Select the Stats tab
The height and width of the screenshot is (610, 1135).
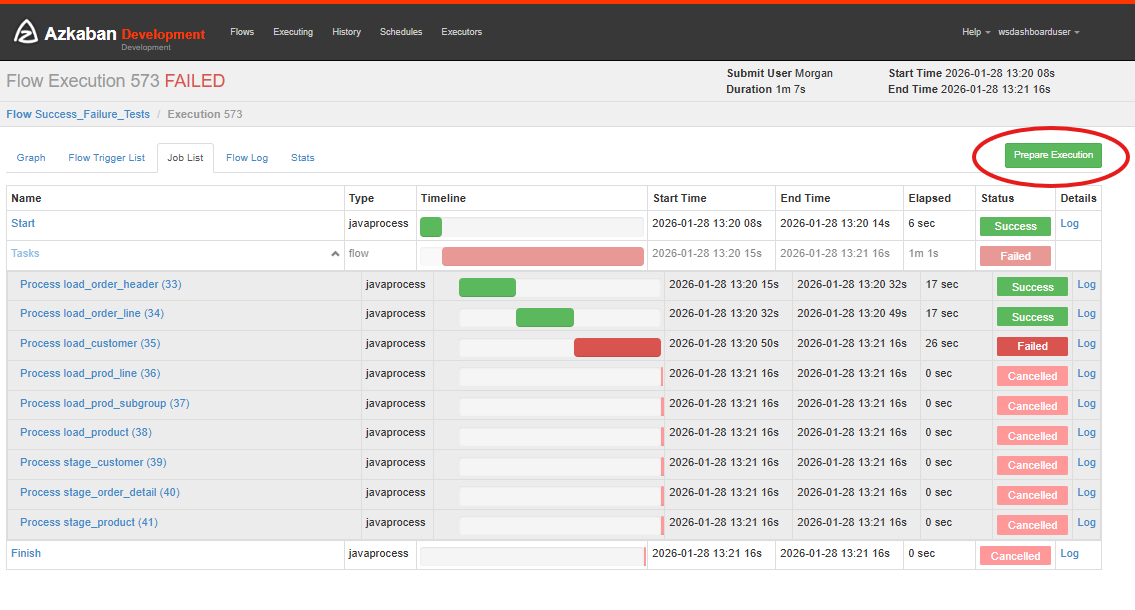[302, 158]
